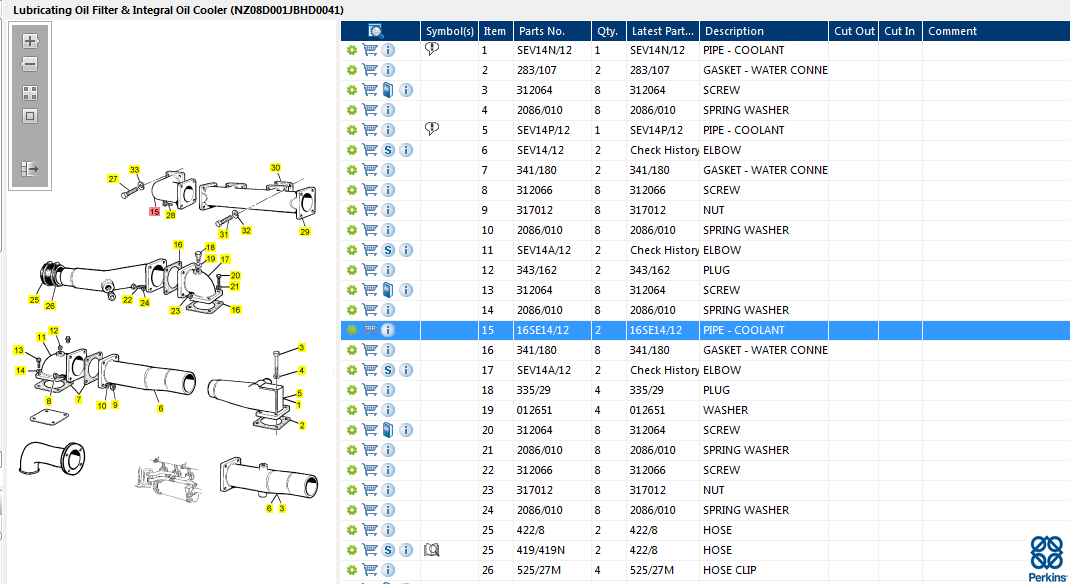The image size is (1070, 584).
Task: Click the Cut Out column header
Action: tap(854, 31)
